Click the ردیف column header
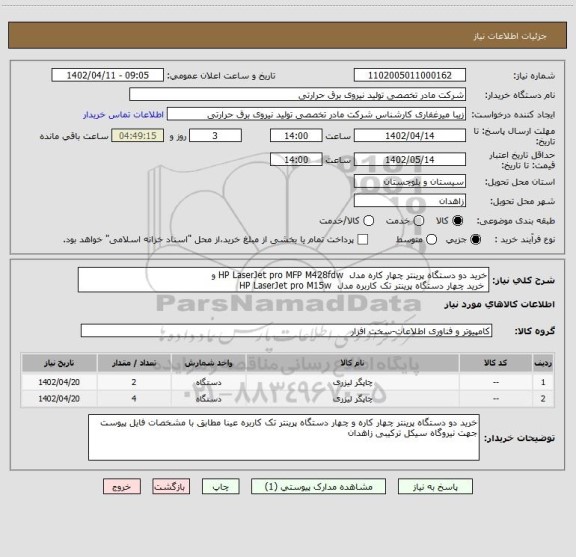This screenshot has width=576, height=557. (543, 363)
